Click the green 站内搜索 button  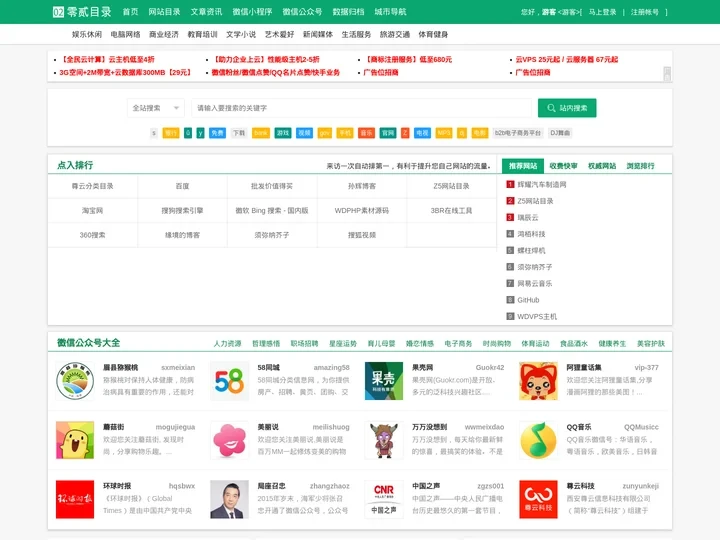tap(567, 108)
